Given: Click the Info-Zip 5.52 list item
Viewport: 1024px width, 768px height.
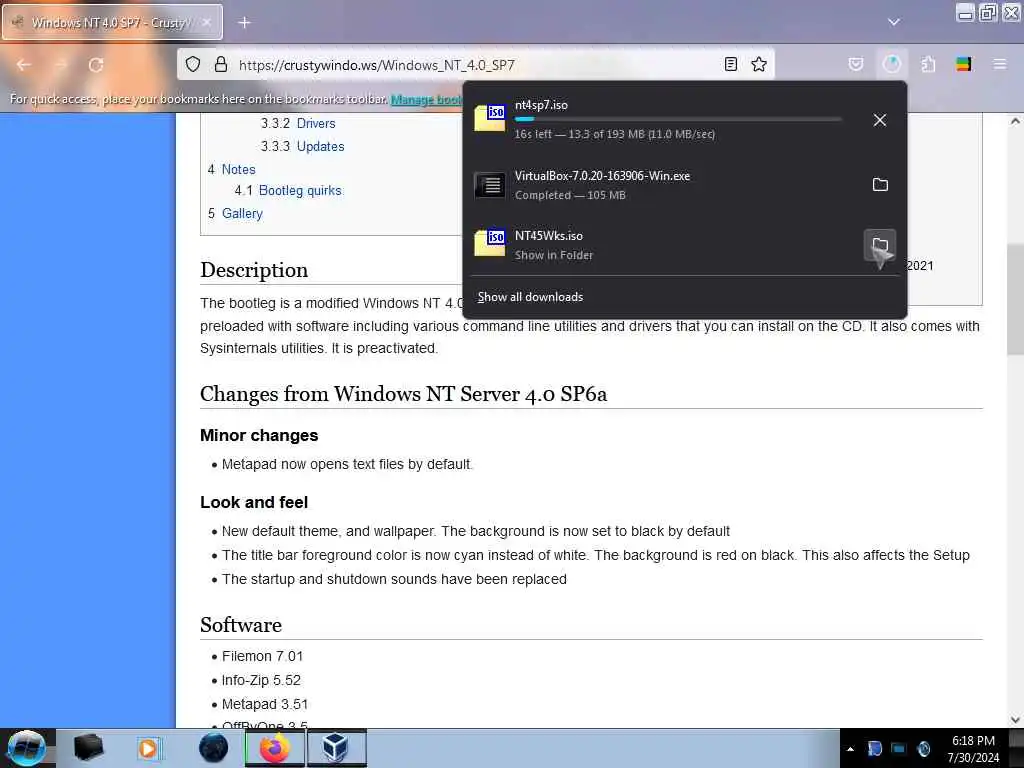Looking at the screenshot, I should click(261, 680).
